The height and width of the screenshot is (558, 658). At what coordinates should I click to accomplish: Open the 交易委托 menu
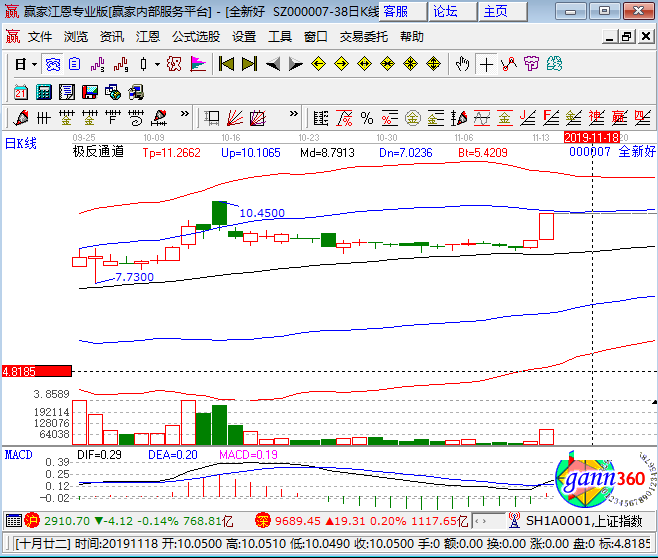coord(364,37)
